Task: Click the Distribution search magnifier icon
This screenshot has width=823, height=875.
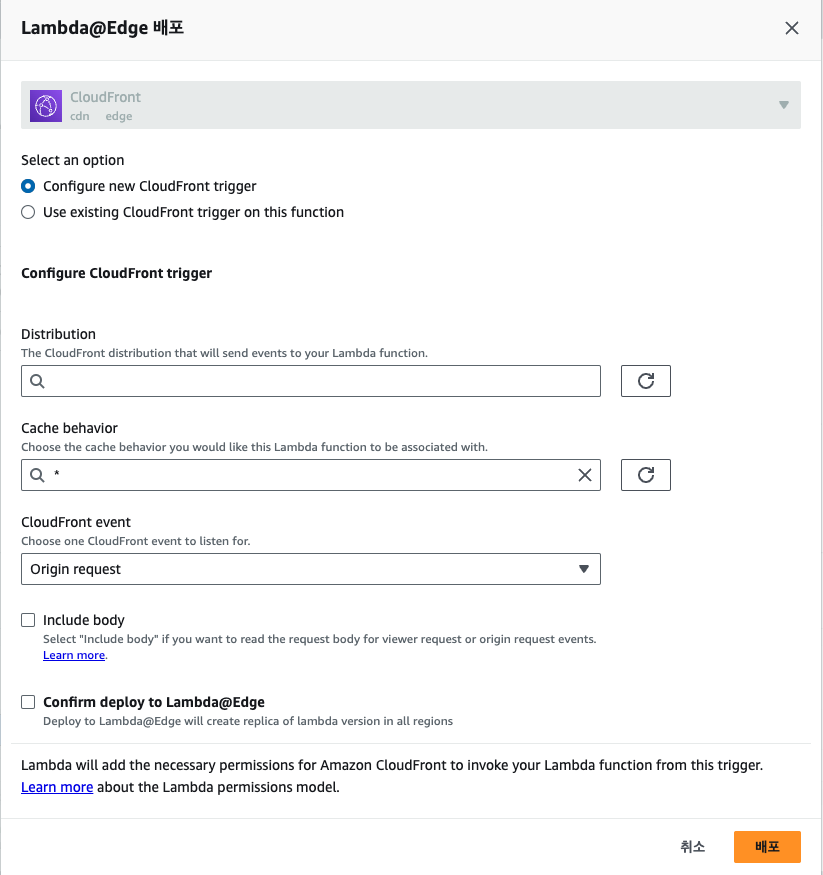Action: point(37,382)
